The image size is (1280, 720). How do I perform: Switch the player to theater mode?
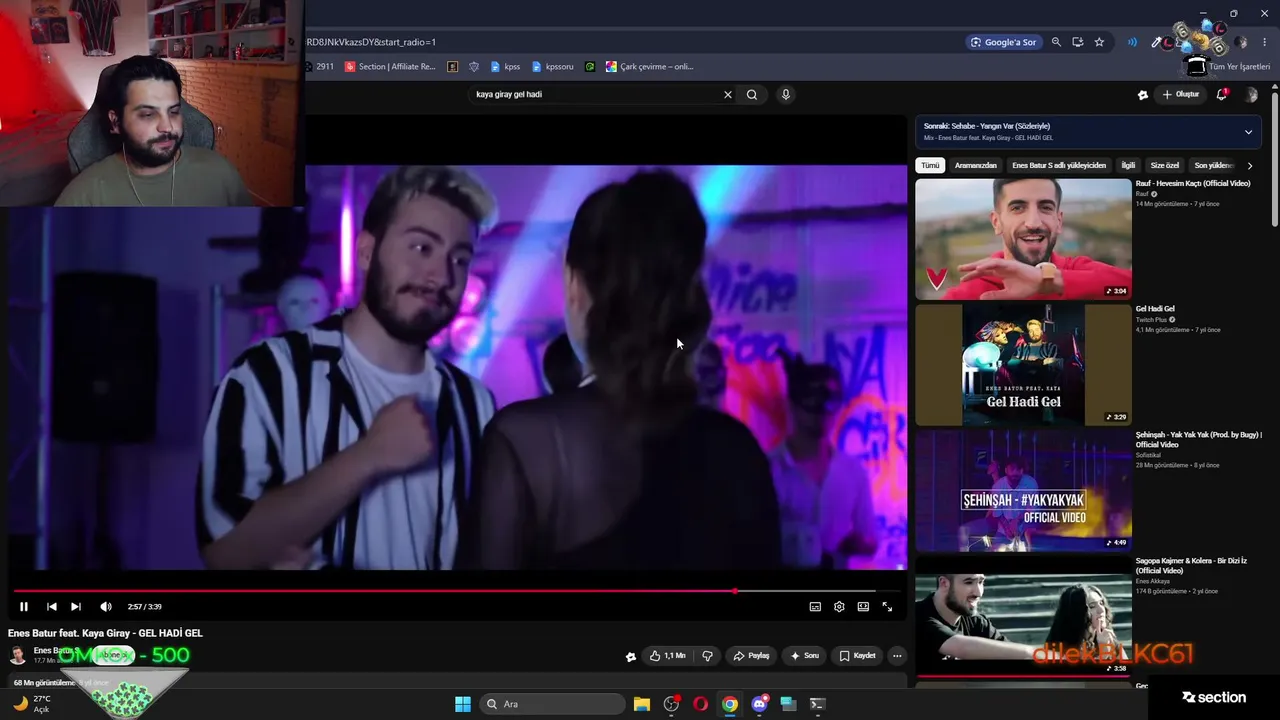click(863, 606)
